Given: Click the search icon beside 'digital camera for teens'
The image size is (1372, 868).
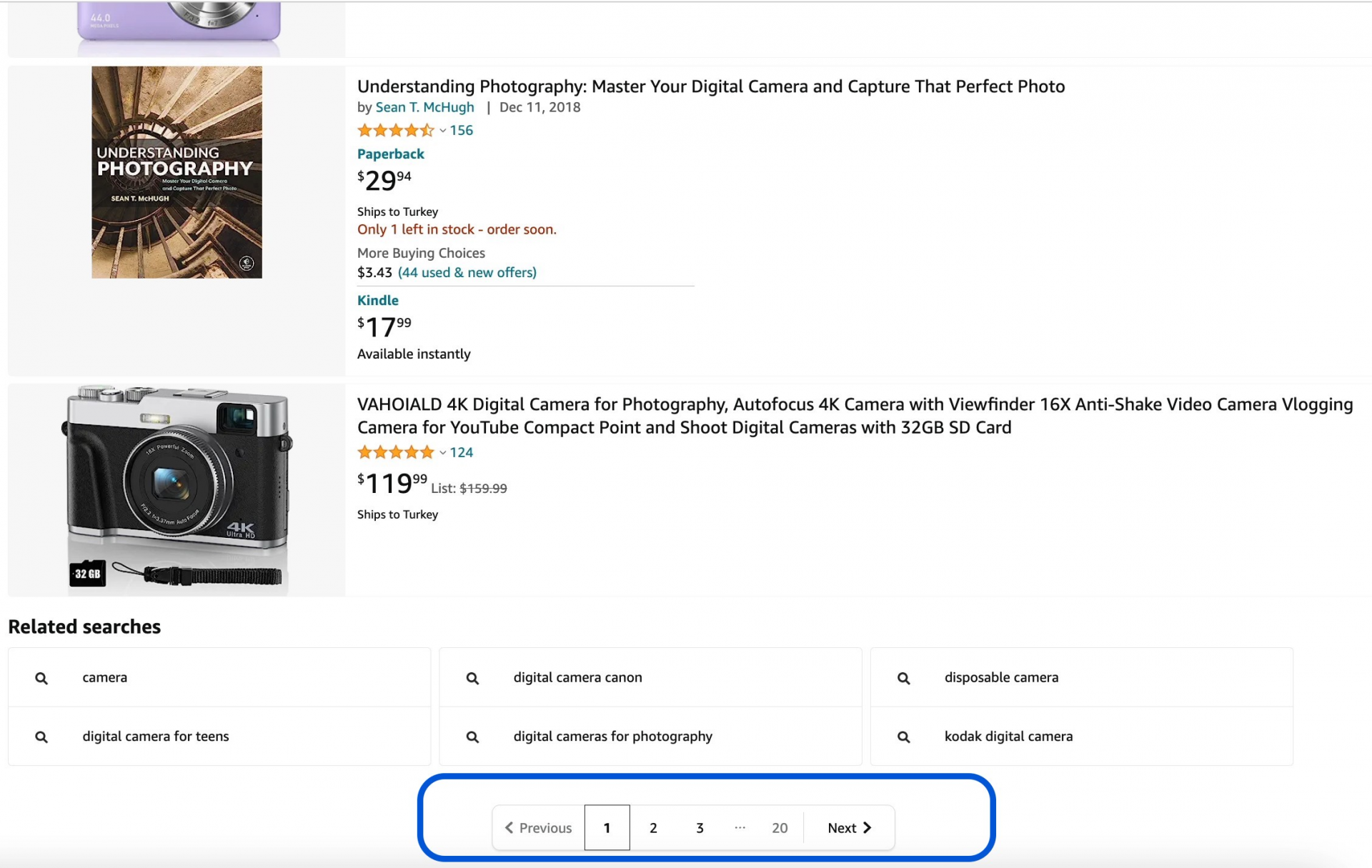Looking at the screenshot, I should [41, 736].
